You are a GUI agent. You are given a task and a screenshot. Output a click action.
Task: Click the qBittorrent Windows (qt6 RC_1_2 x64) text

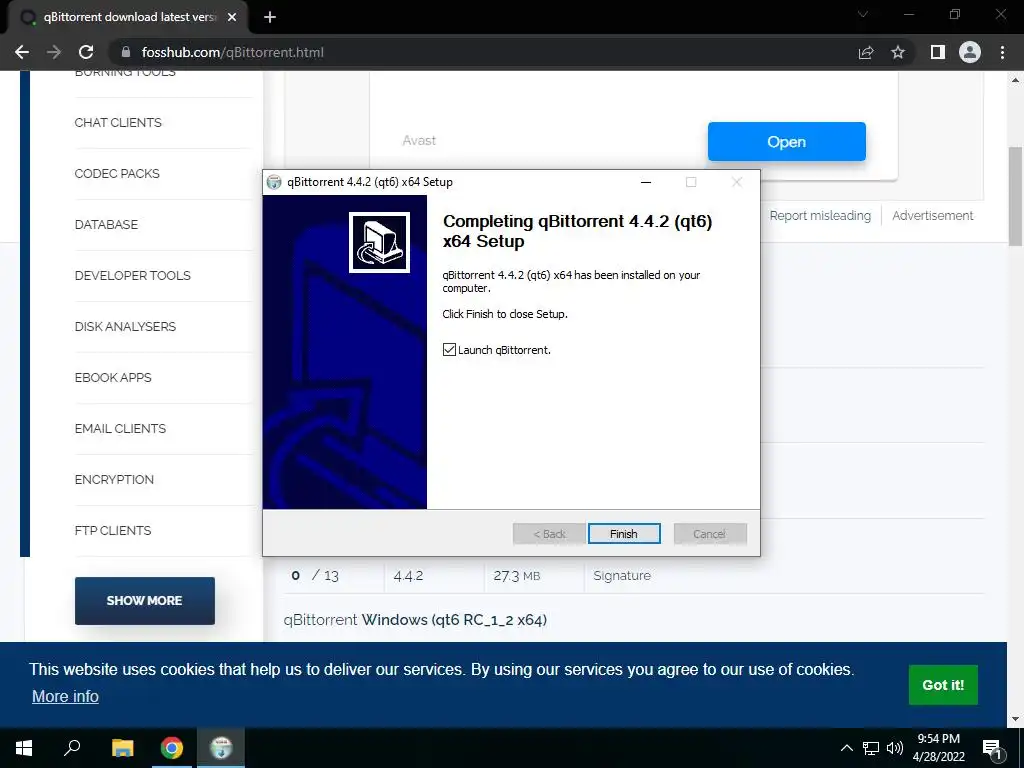(x=415, y=620)
